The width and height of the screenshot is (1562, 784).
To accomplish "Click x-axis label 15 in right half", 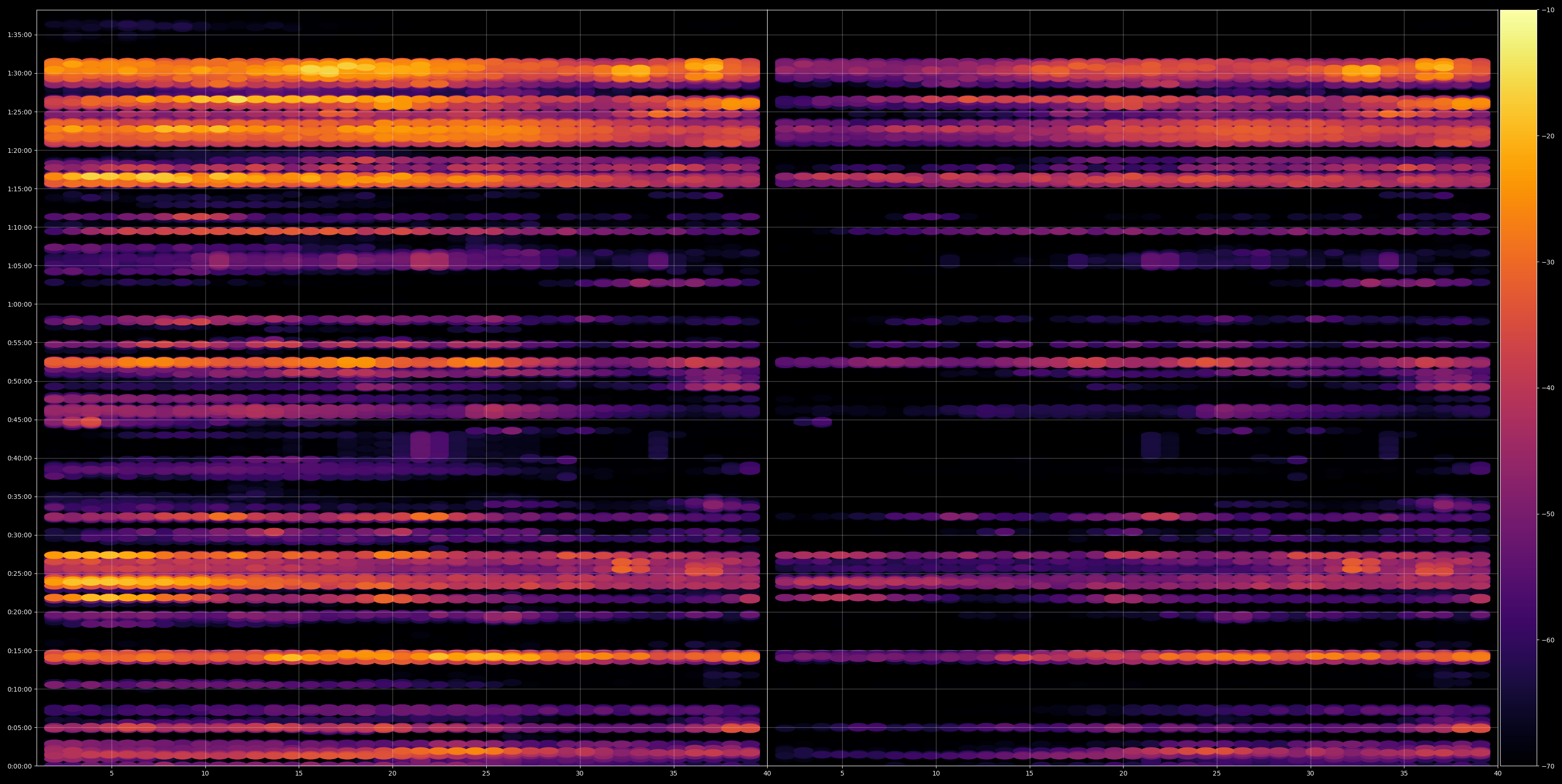I will point(1030,774).
